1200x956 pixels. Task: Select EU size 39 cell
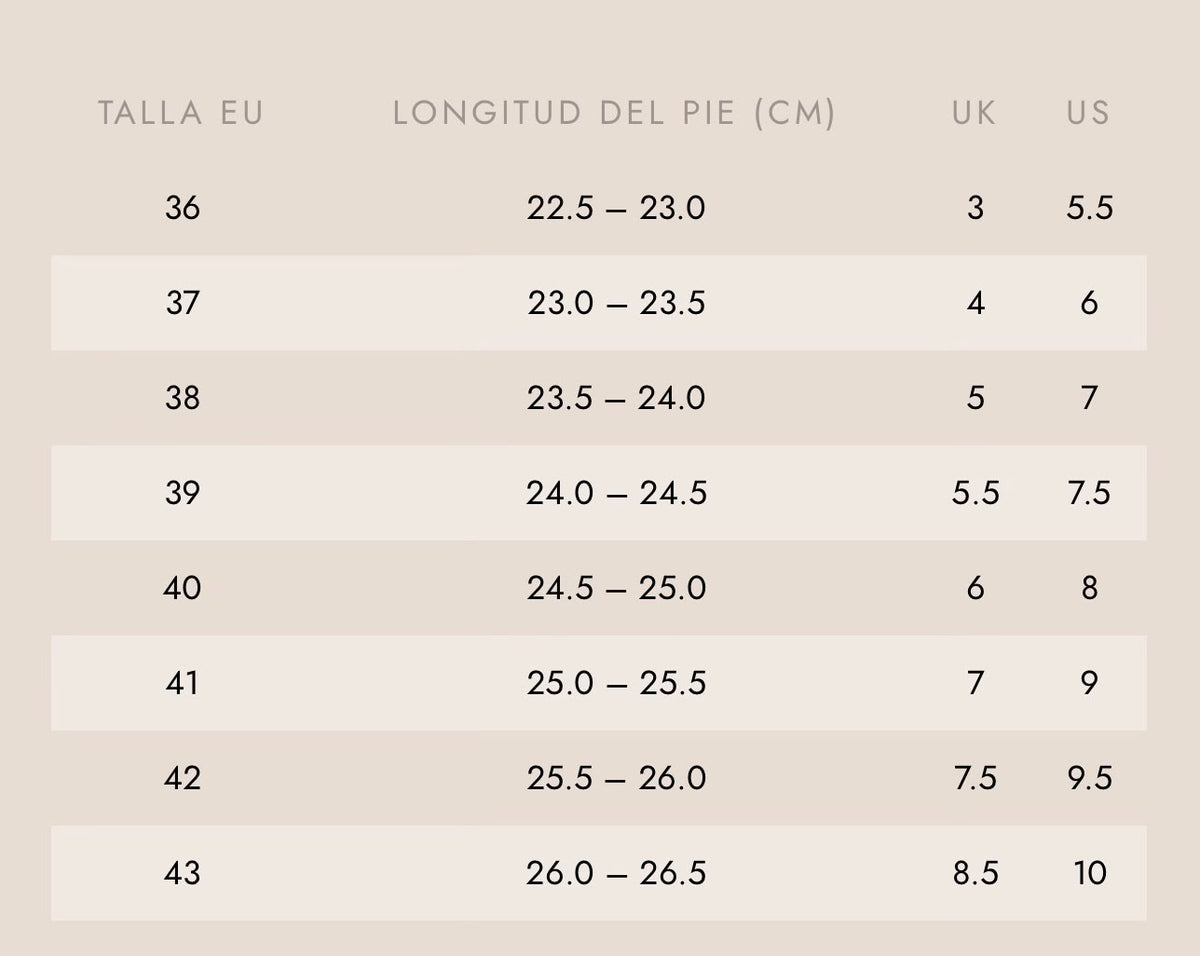coord(182,493)
